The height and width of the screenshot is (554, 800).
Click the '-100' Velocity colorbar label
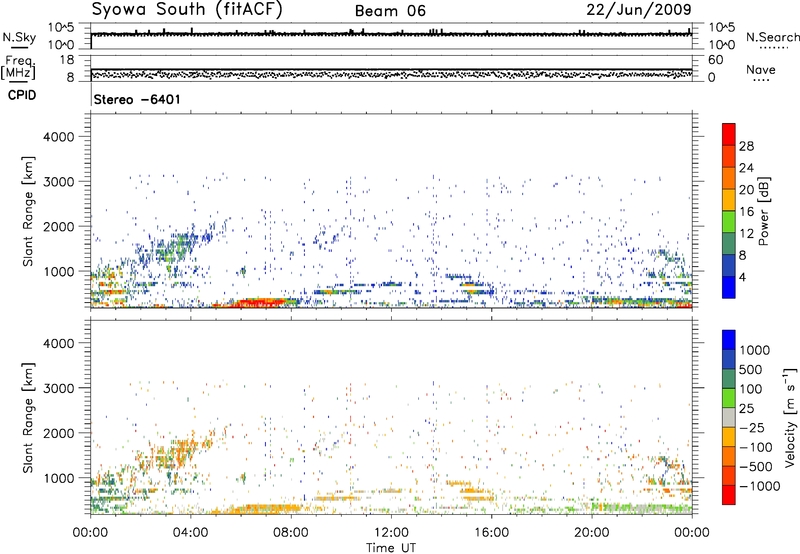[x=756, y=447]
